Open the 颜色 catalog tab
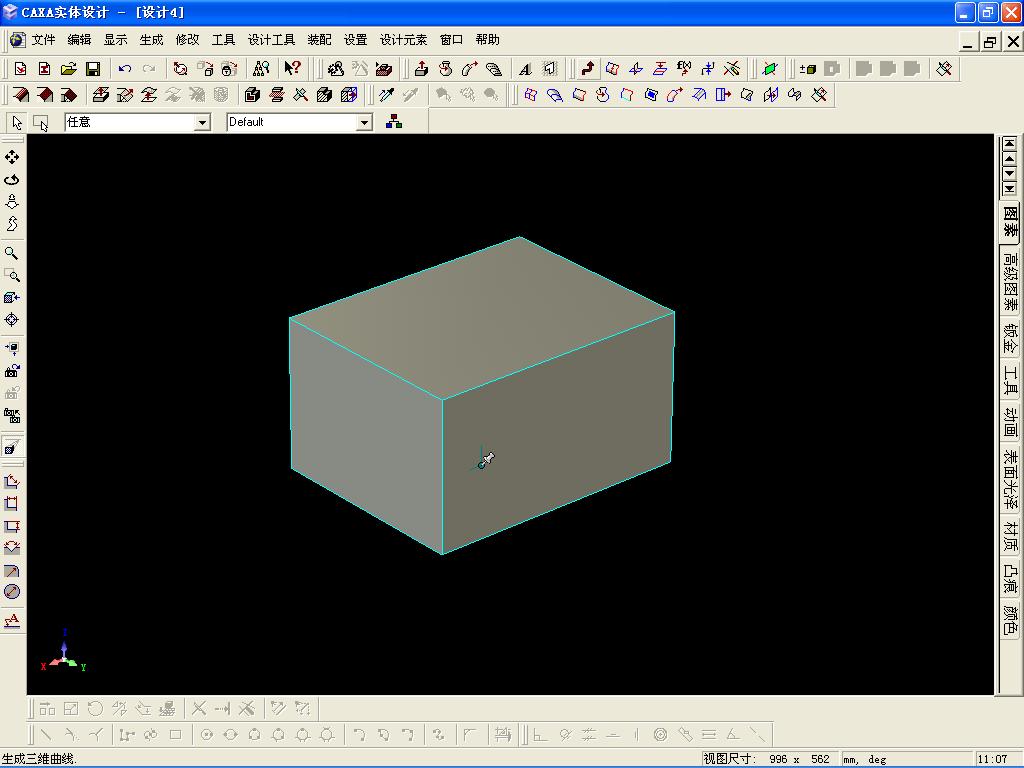1024x768 pixels. [1010, 620]
